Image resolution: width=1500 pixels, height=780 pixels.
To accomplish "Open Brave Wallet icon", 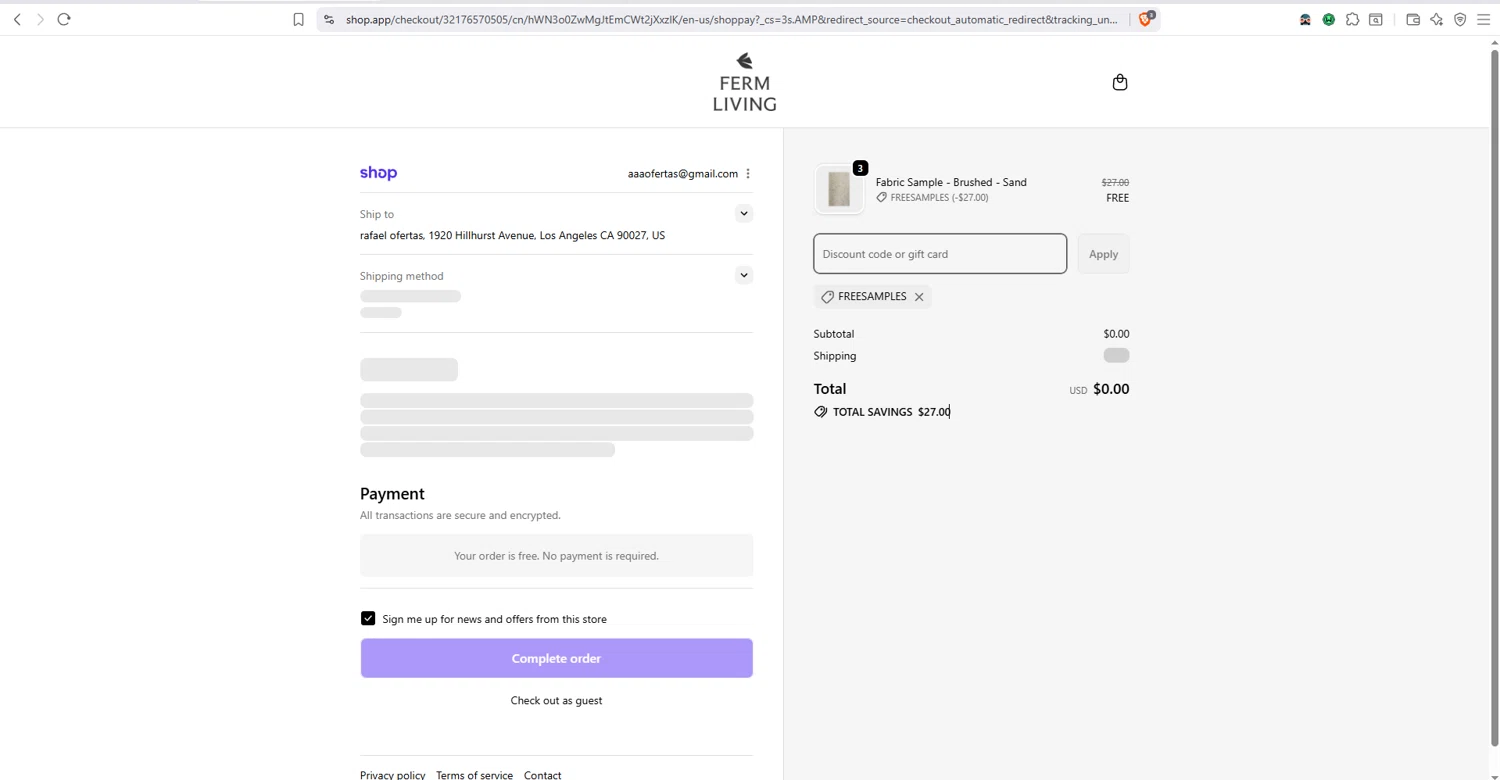I will [x=1413, y=19].
